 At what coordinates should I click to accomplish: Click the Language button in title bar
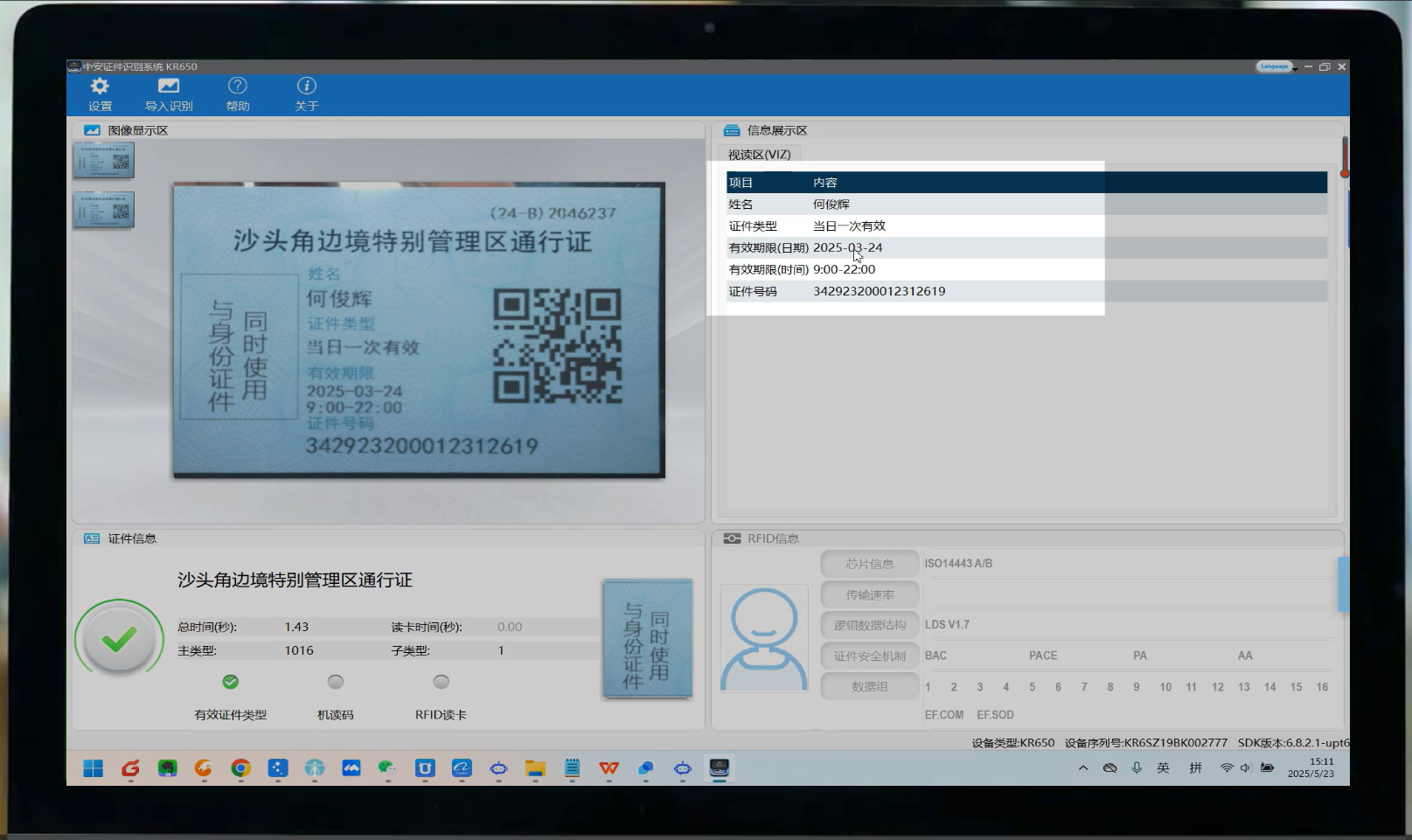click(x=1274, y=66)
